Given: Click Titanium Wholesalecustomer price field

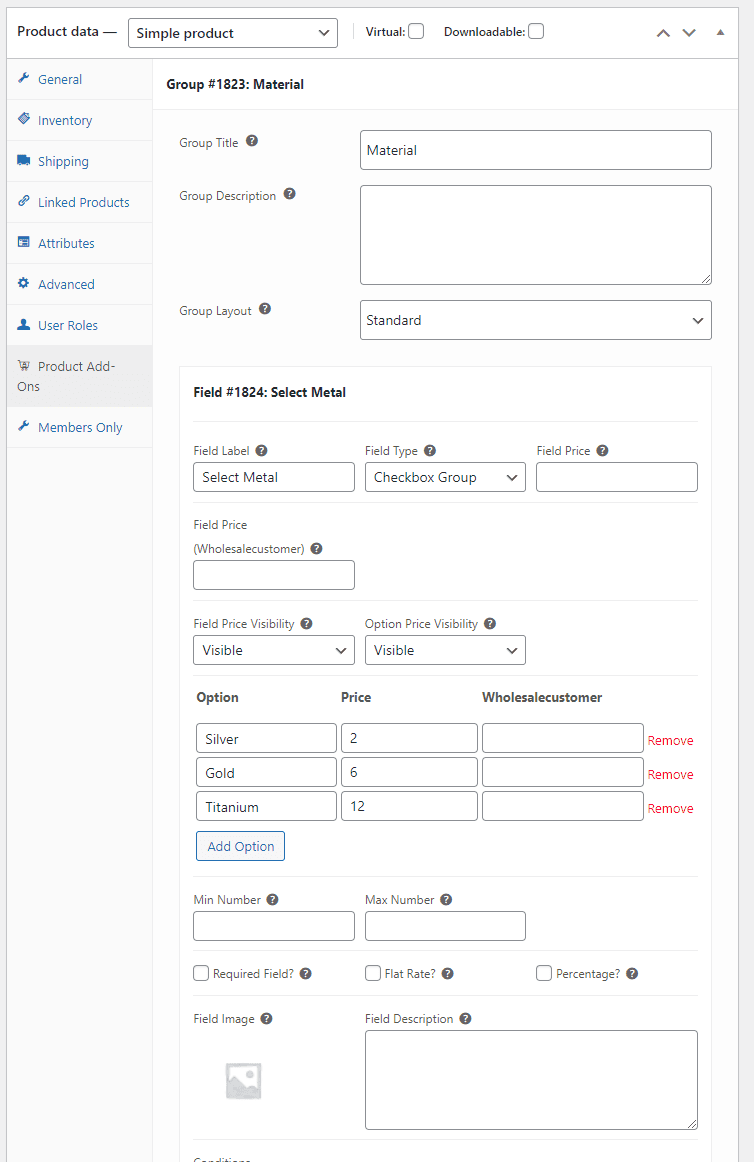Looking at the screenshot, I should (x=563, y=806).
